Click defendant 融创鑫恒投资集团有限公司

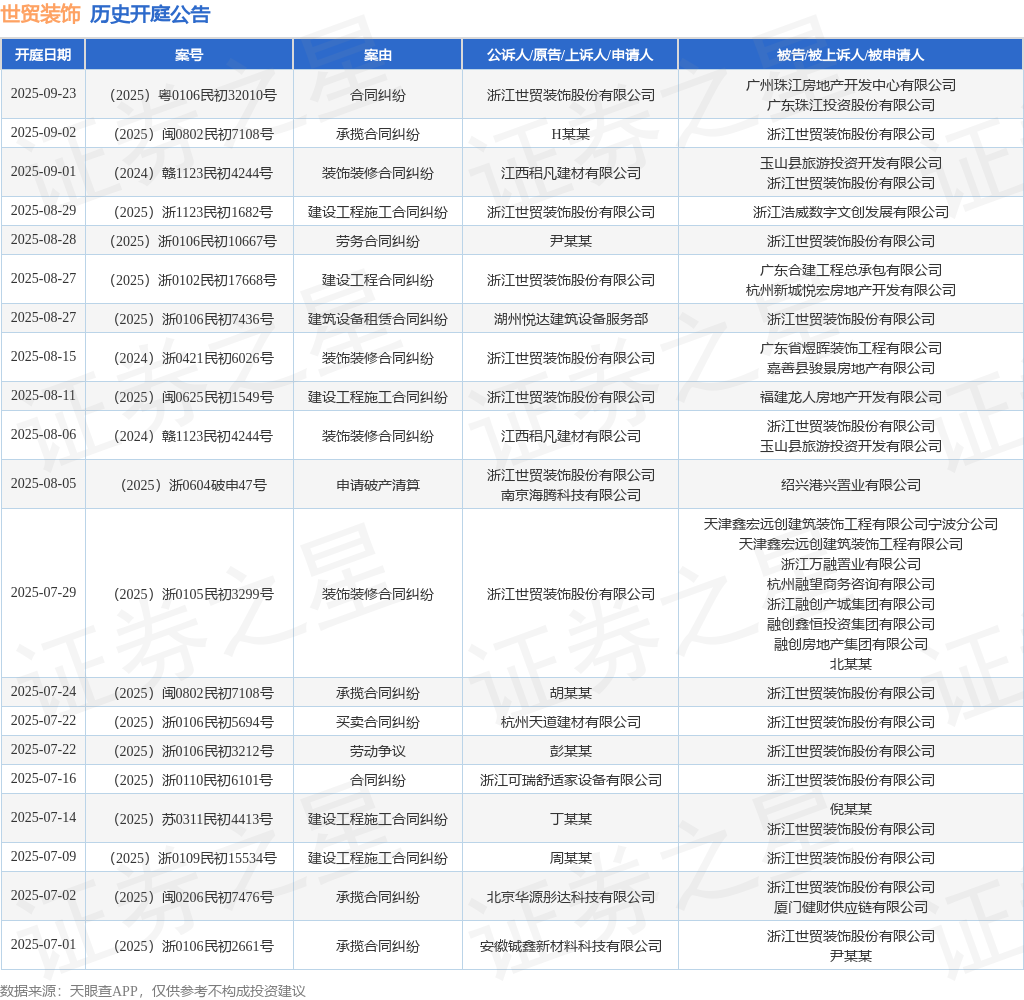click(x=850, y=624)
